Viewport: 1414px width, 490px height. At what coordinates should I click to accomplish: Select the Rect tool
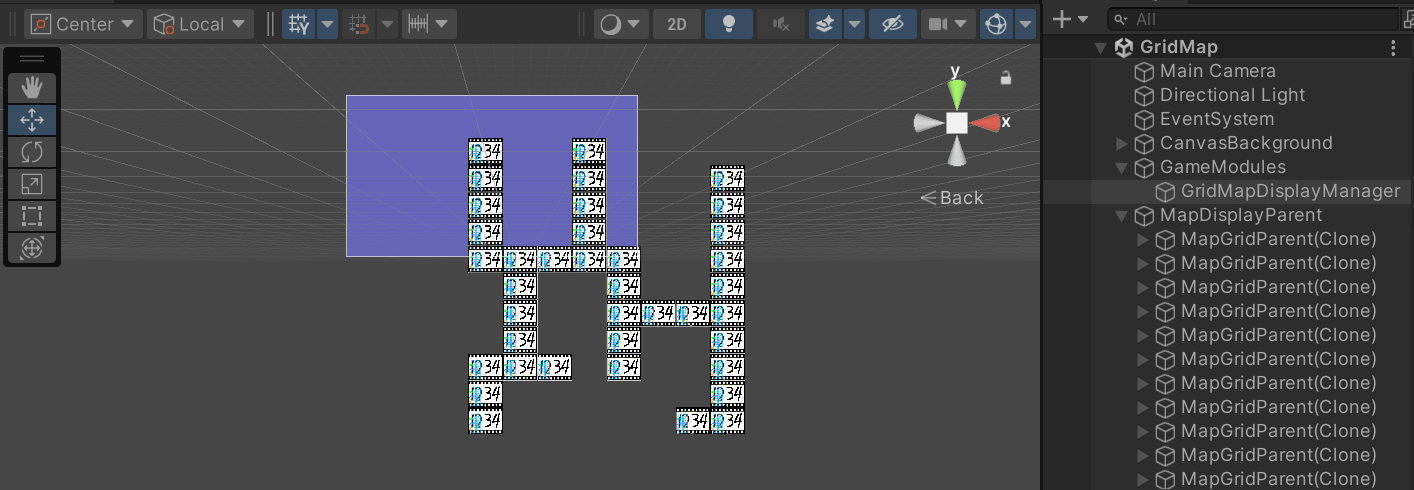click(x=32, y=216)
